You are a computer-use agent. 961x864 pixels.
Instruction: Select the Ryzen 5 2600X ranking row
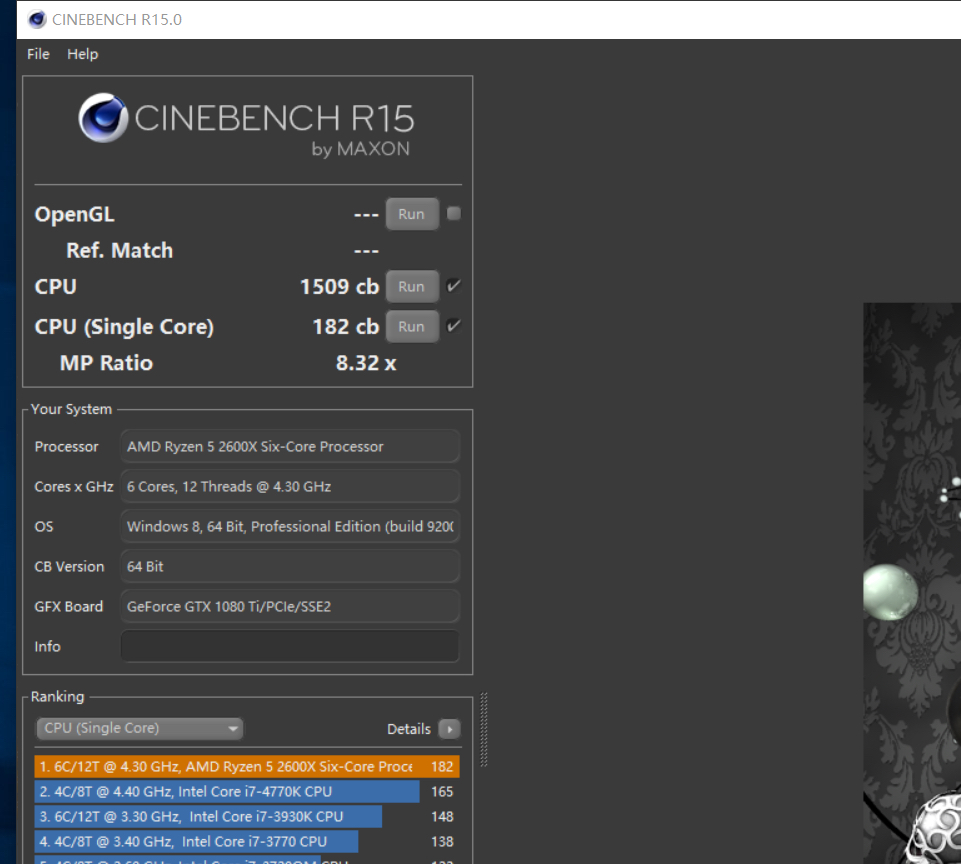click(x=247, y=767)
